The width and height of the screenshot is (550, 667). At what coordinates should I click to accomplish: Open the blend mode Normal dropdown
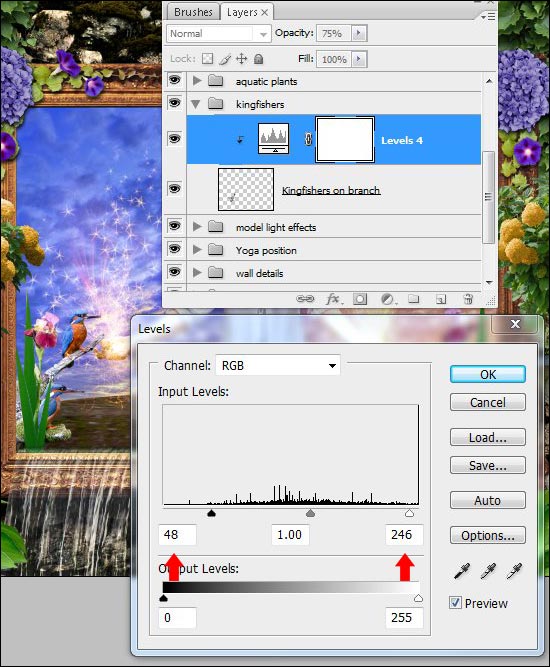219,34
